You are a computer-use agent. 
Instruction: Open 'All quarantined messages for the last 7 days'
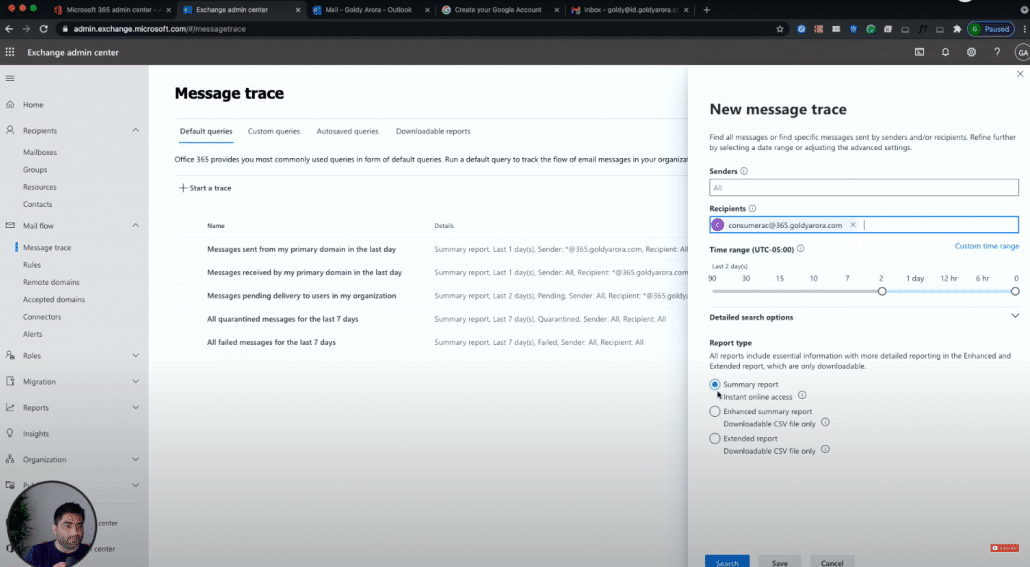[282, 319]
